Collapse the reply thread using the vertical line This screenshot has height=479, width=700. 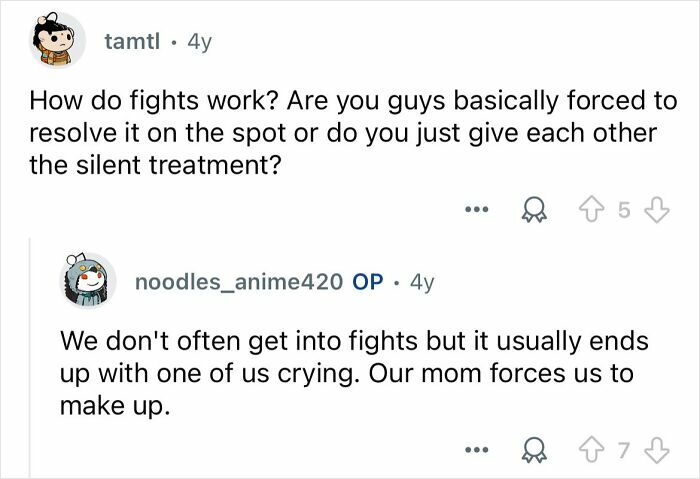30,357
